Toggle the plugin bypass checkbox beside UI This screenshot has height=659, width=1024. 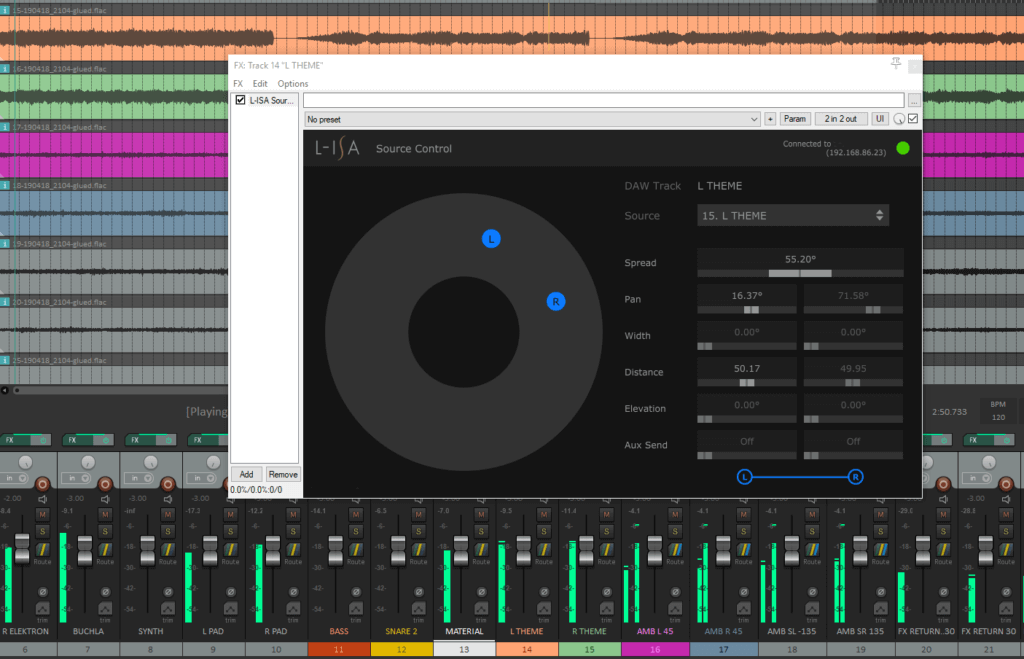point(913,118)
